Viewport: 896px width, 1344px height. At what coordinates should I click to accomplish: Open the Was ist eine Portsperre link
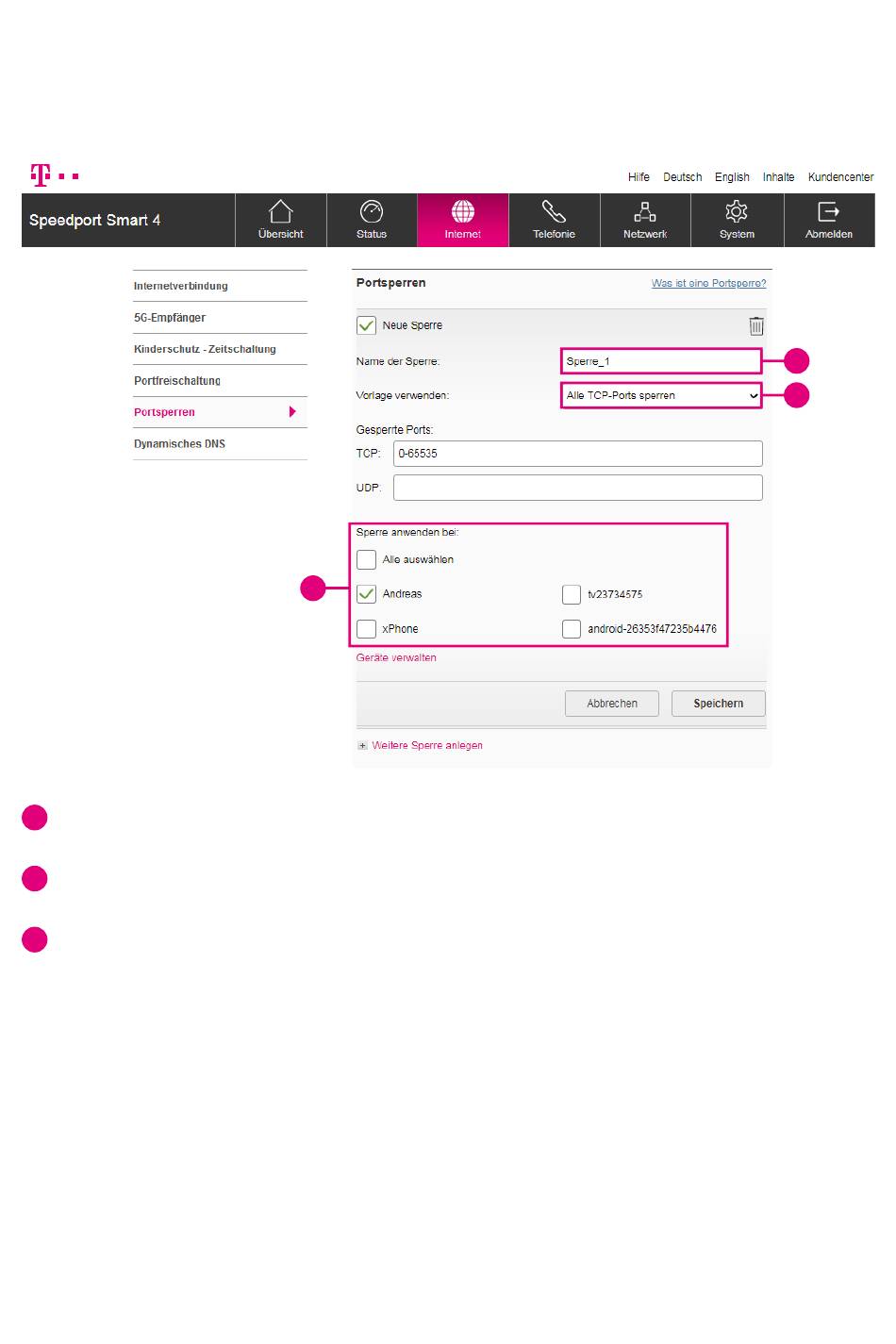(709, 283)
